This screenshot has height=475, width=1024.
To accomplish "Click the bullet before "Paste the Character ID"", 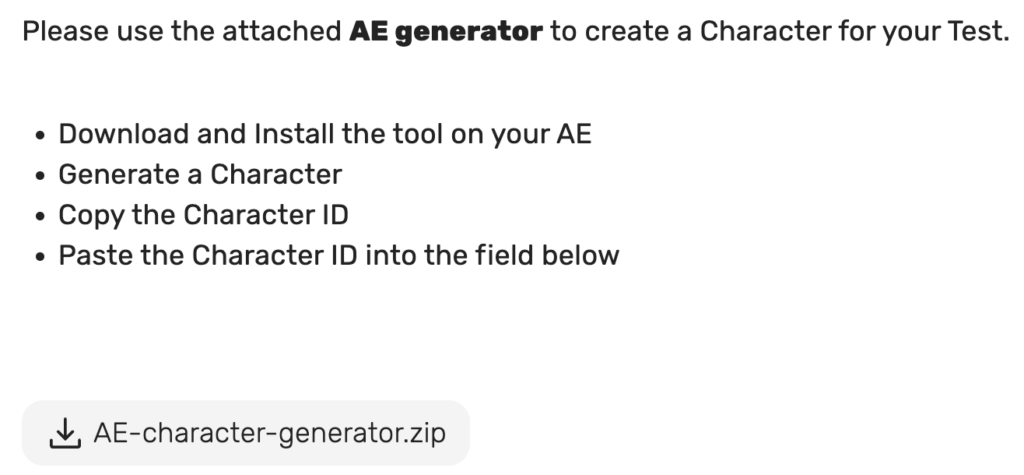I will pos(40,257).
